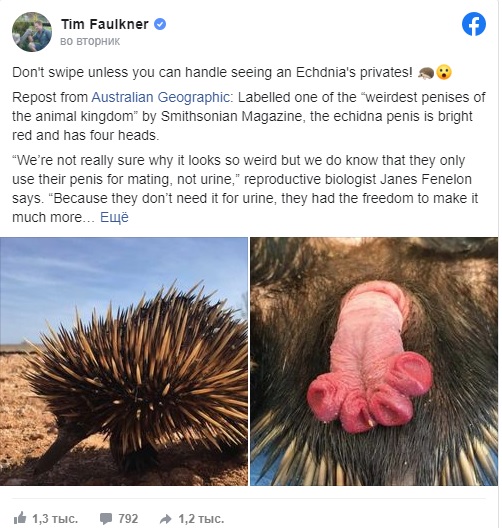Click the share arrow icon

coord(166,519)
